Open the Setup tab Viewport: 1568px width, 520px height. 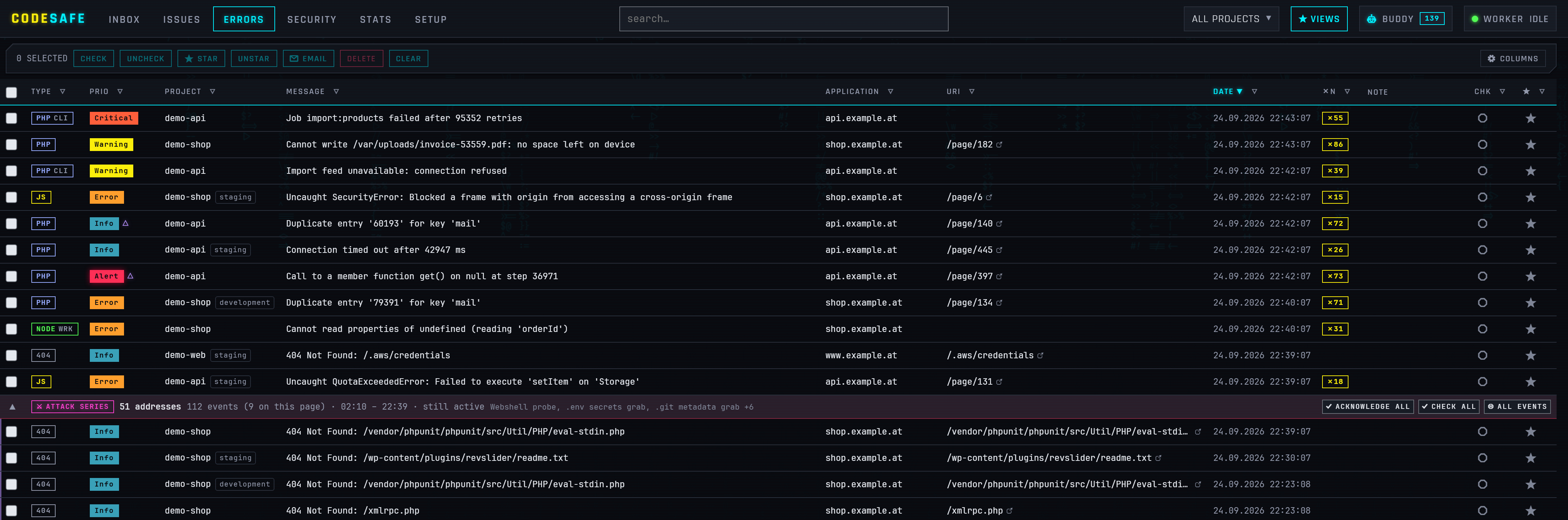pos(431,20)
